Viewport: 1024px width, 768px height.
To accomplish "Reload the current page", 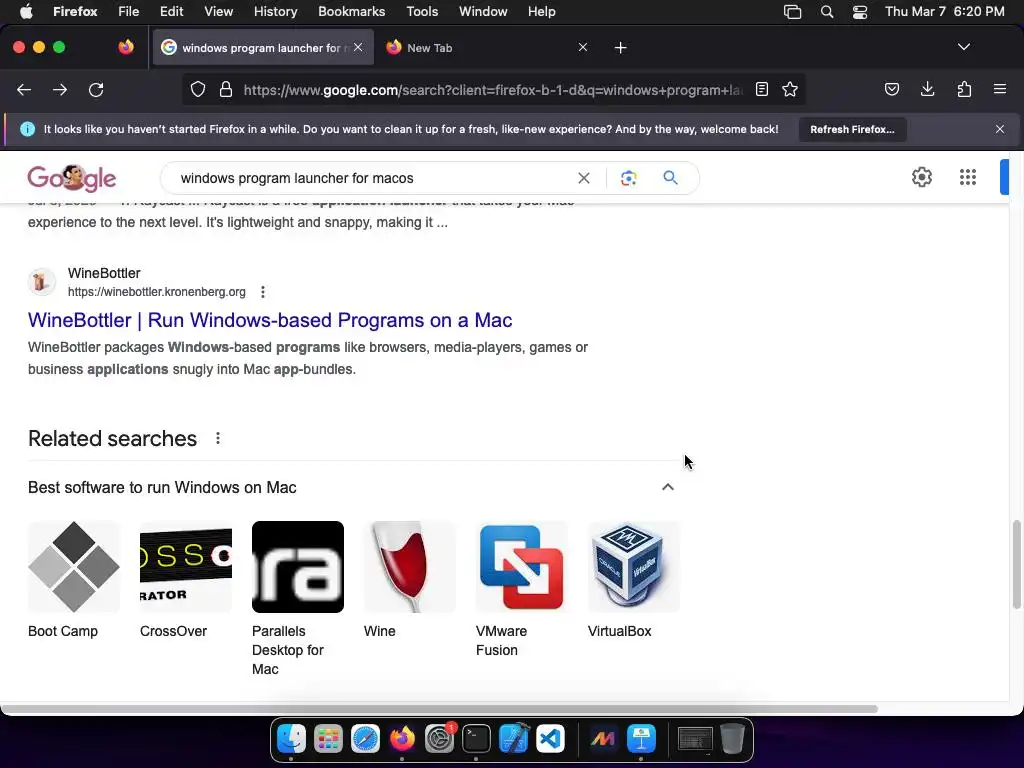I will pyautogui.click(x=96, y=89).
